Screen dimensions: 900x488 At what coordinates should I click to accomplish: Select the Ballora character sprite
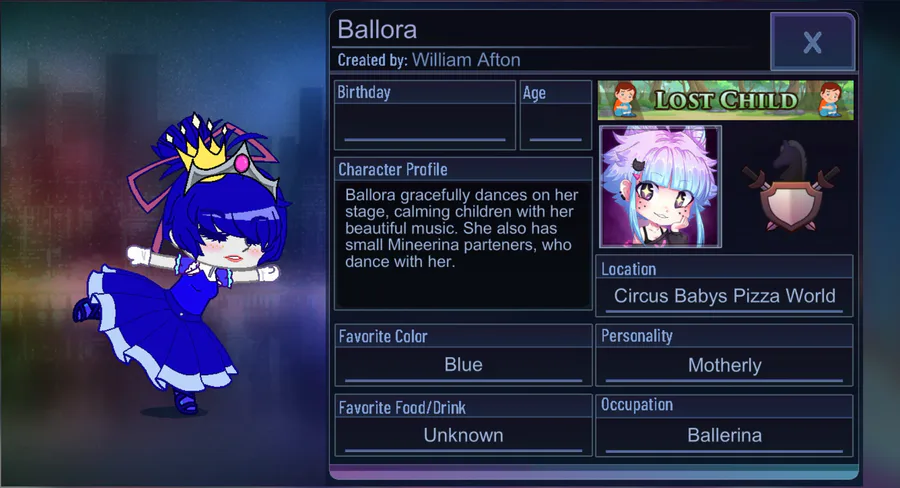184,263
